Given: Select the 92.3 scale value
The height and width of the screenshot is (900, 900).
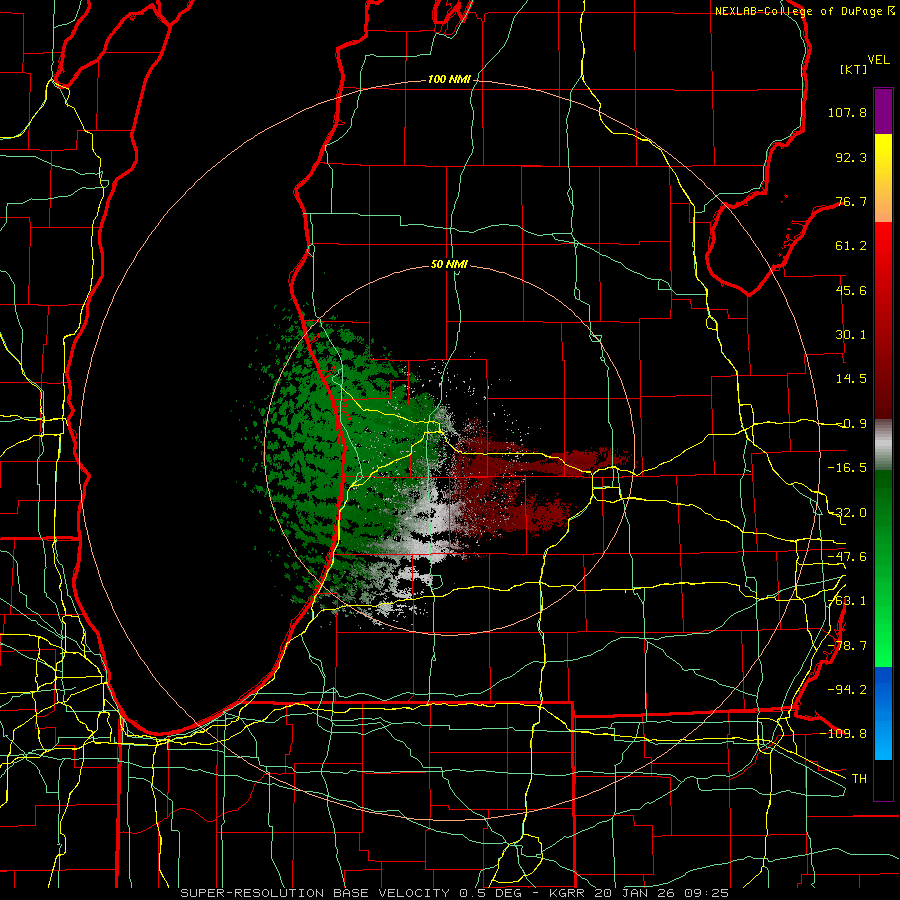Looking at the screenshot, I should [x=851, y=157].
